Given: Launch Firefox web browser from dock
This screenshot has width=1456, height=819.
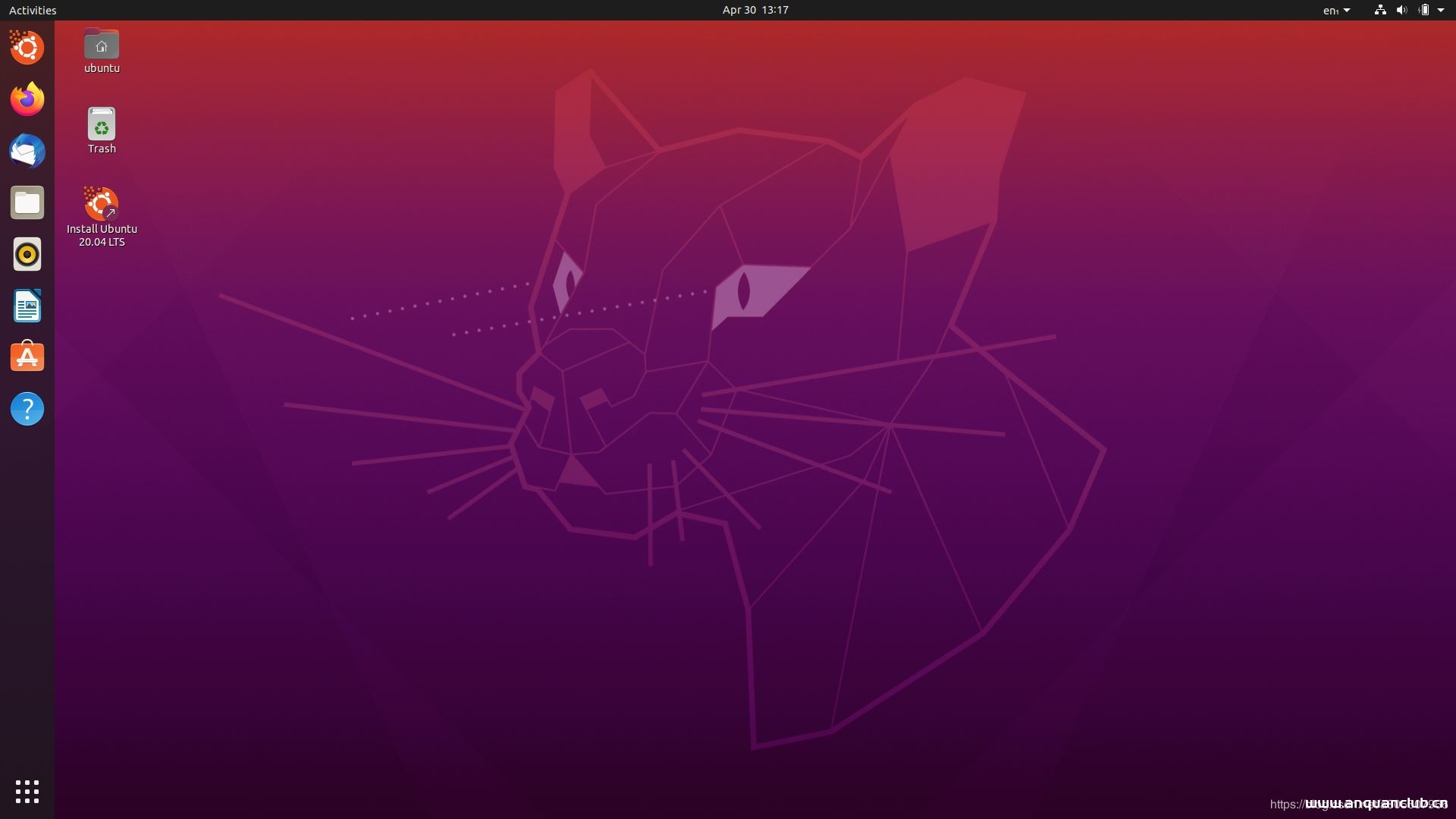Looking at the screenshot, I should point(27,99).
